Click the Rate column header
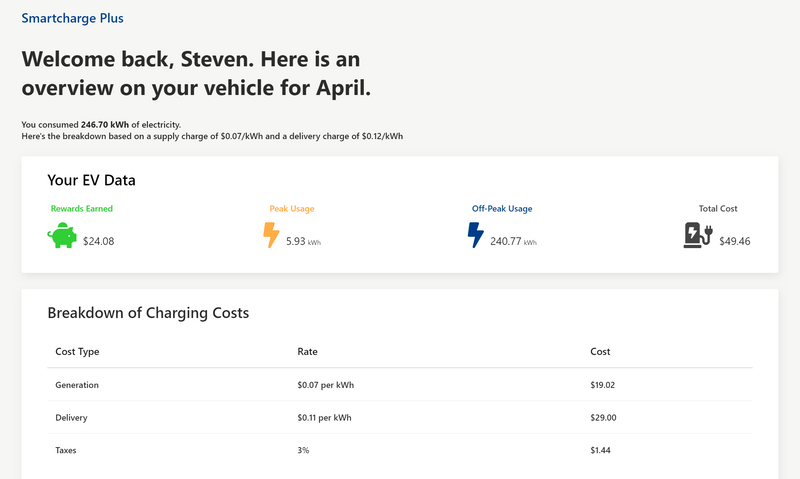This screenshot has height=479, width=800. coord(307,351)
